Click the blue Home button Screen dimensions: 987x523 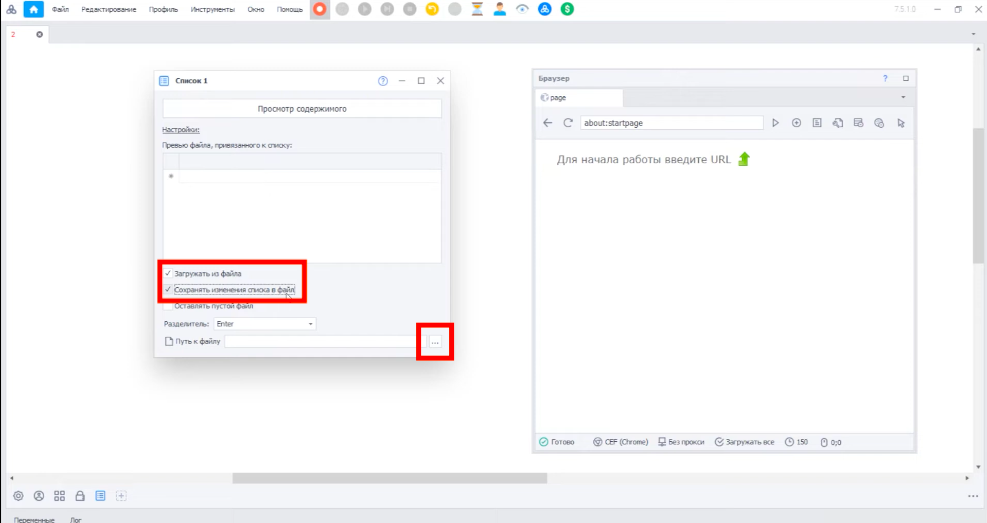point(33,9)
